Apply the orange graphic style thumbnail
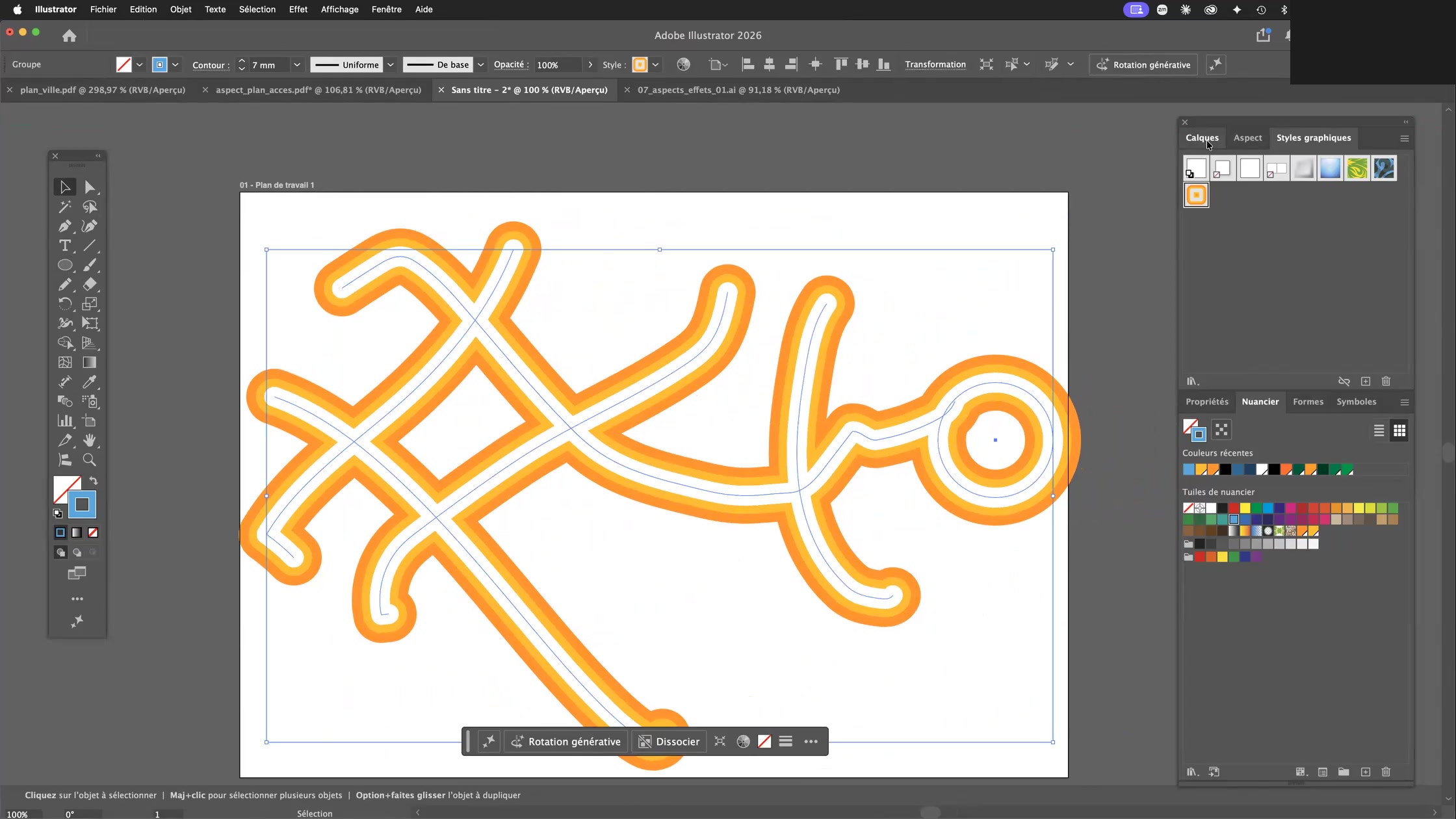 click(1196, 195)
